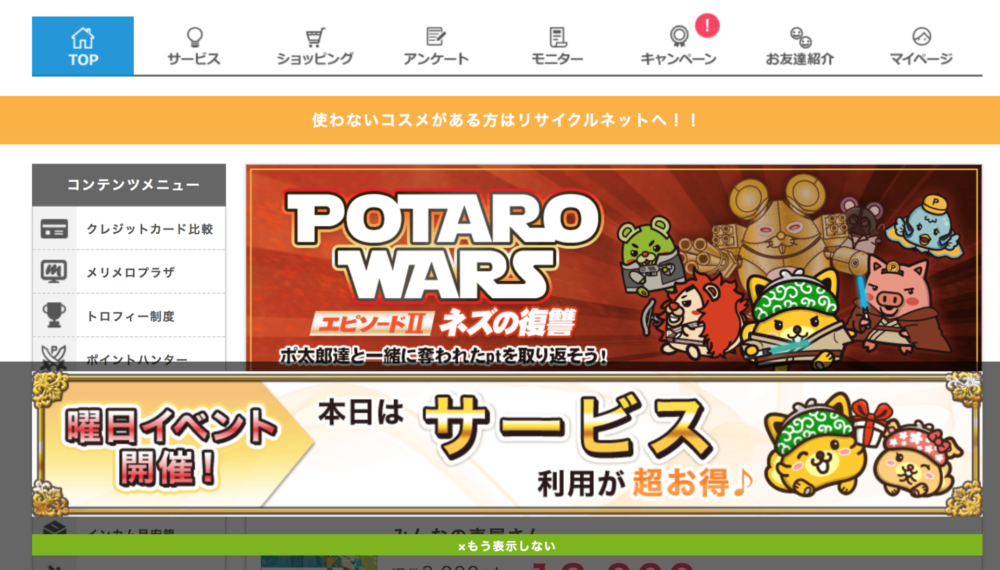Click the trophy icon in the sidebar
This screenshot has height=570, width=1000.
[54, 316]
